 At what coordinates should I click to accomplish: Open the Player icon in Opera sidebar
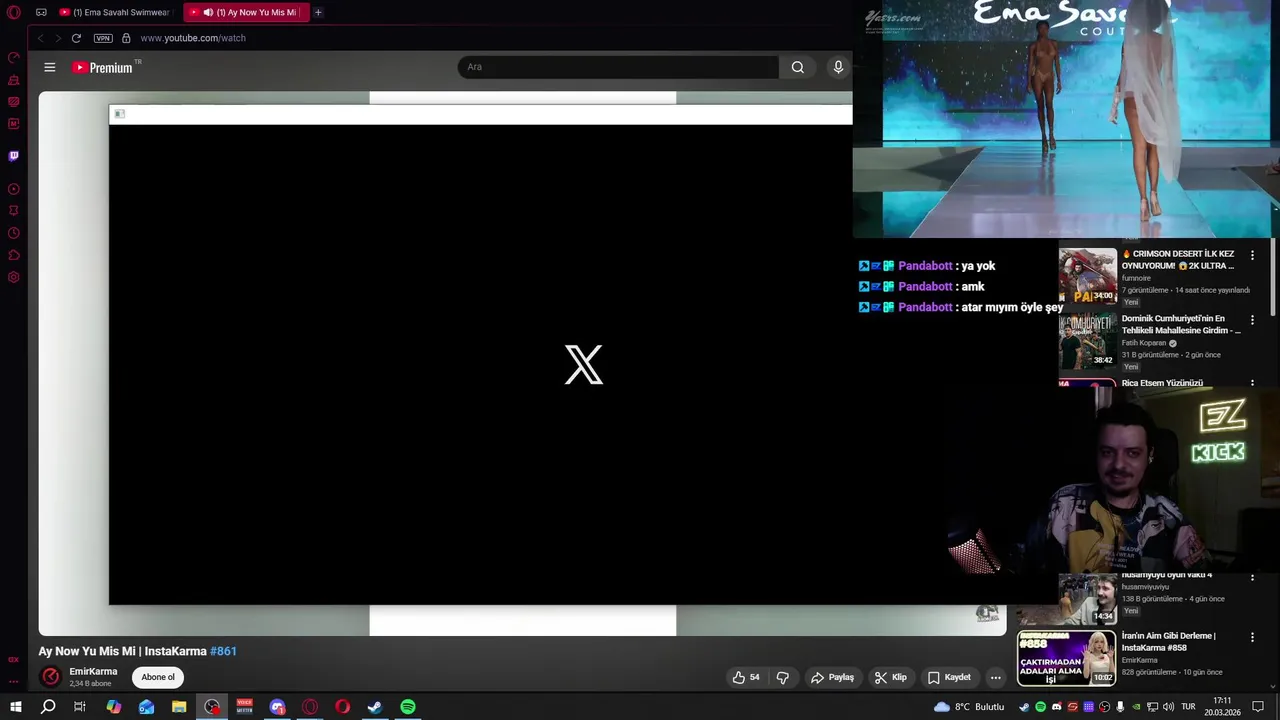coord(14,189)
